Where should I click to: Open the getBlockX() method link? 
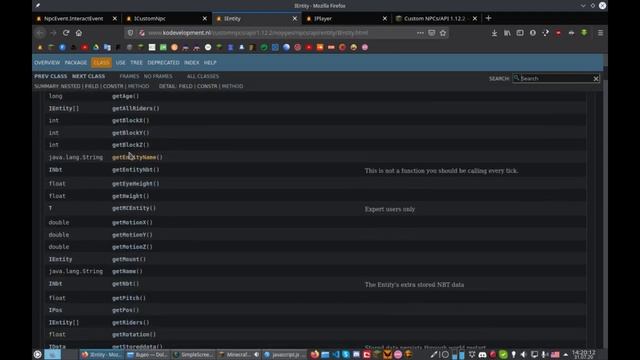[131, 120]
